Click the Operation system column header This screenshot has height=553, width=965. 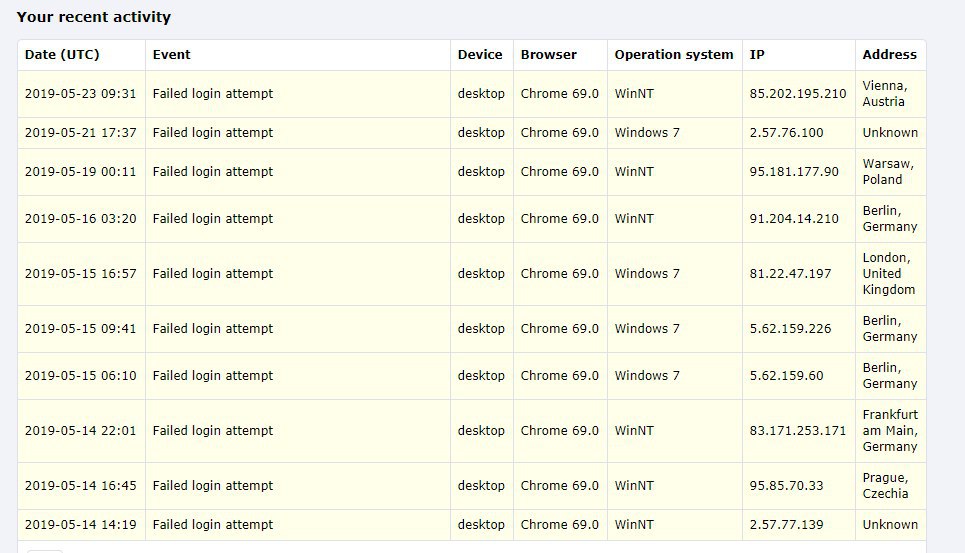tap(674, 55)
